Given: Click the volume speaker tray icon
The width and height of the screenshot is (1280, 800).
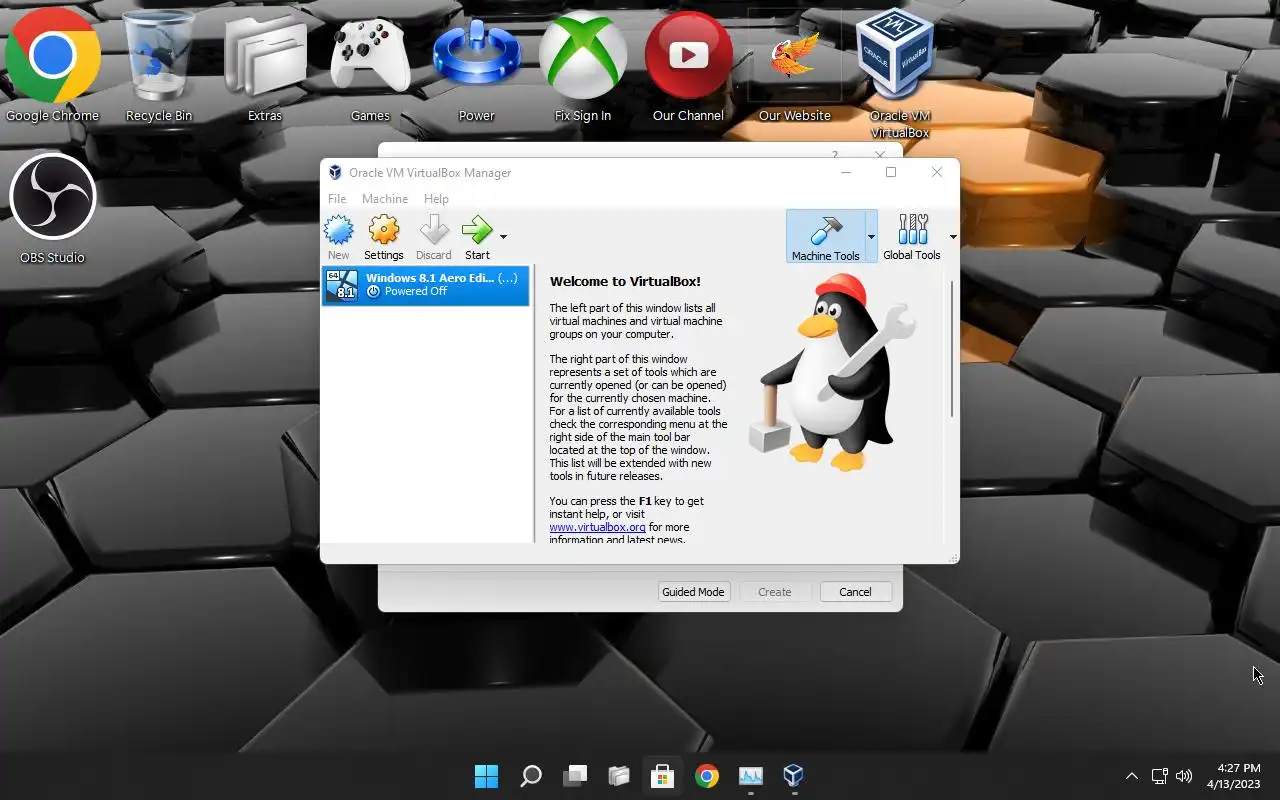Looking at the screenshot, I should pyautogui.click(x=1185, y=776).
